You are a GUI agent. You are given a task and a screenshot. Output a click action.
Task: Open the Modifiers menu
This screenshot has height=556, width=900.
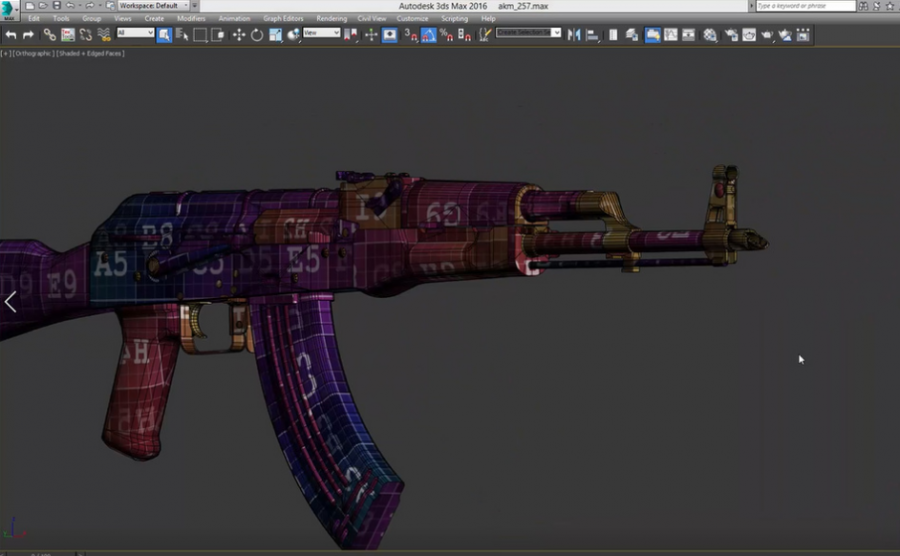(191, 18)
